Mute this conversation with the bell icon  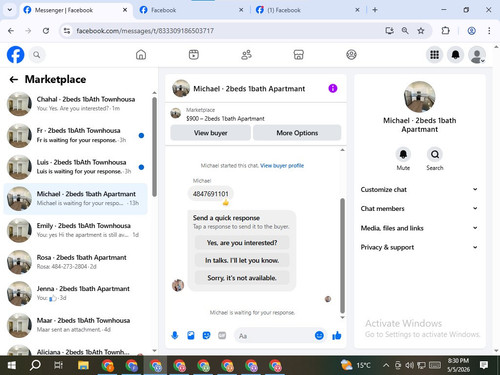[403, 154]
